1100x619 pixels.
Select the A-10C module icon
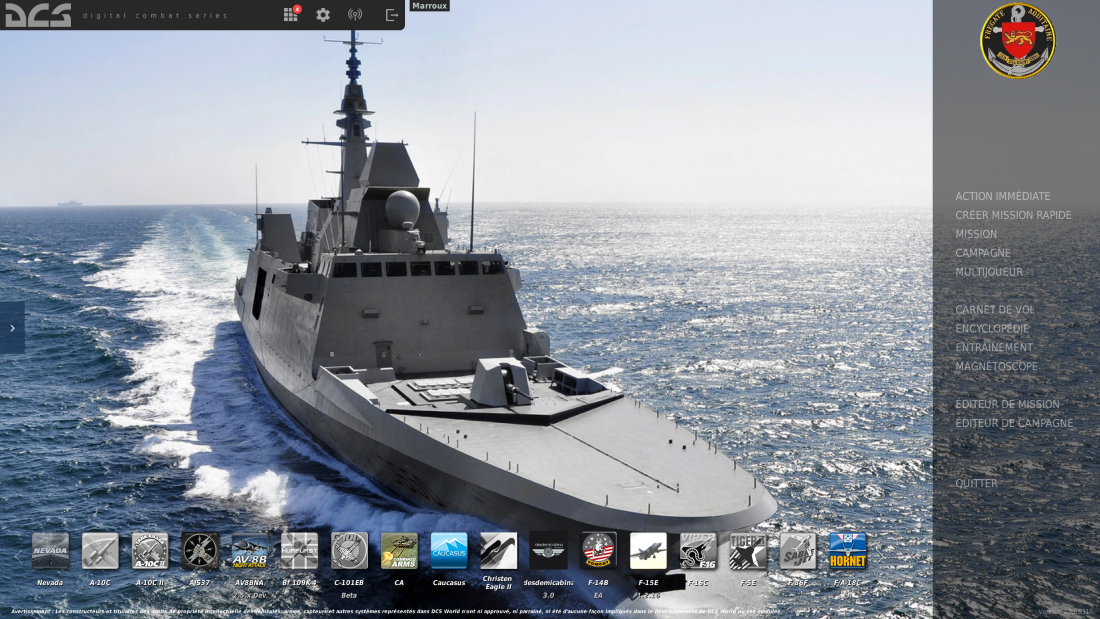(100, 551)
